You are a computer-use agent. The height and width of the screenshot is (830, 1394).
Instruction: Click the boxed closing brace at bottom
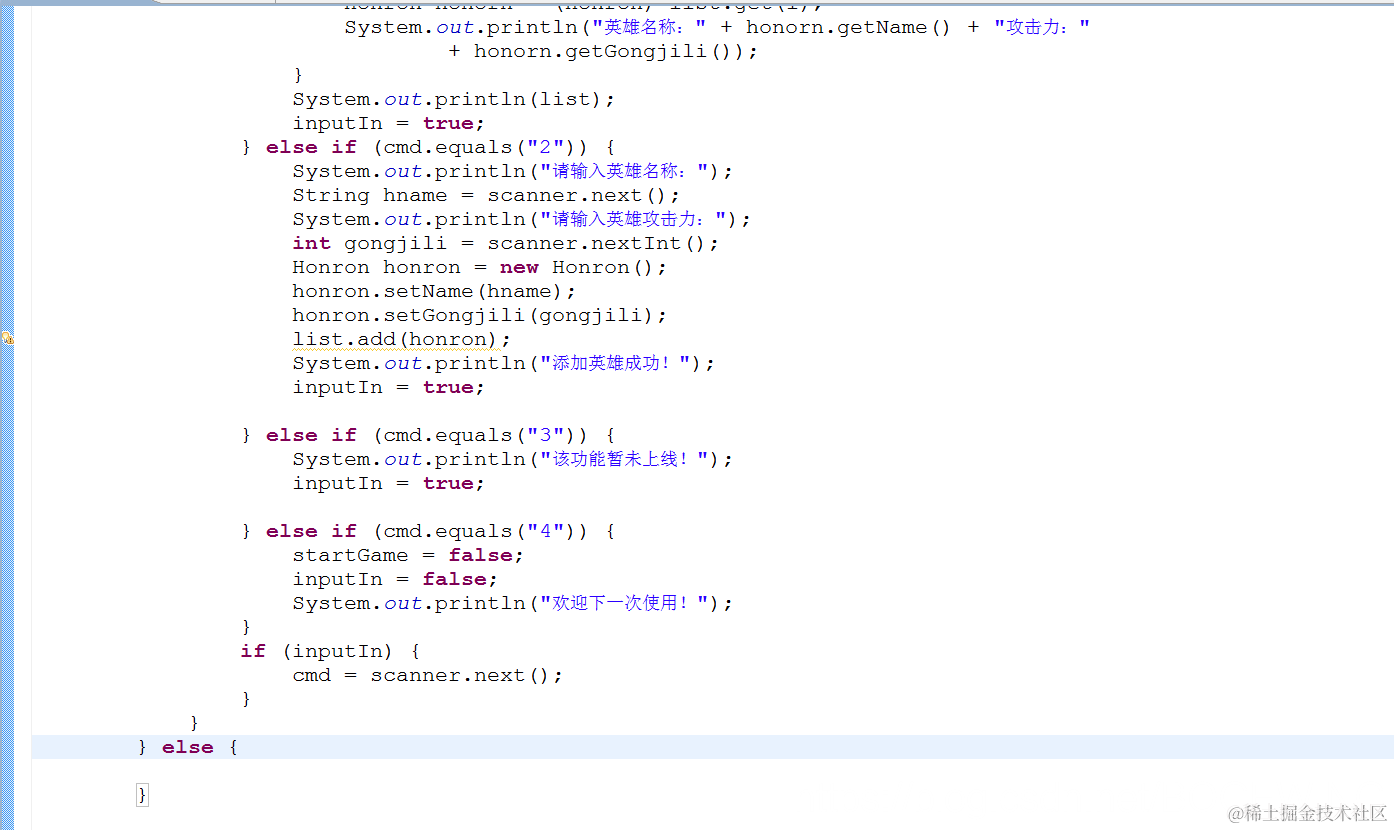(143, 795)
